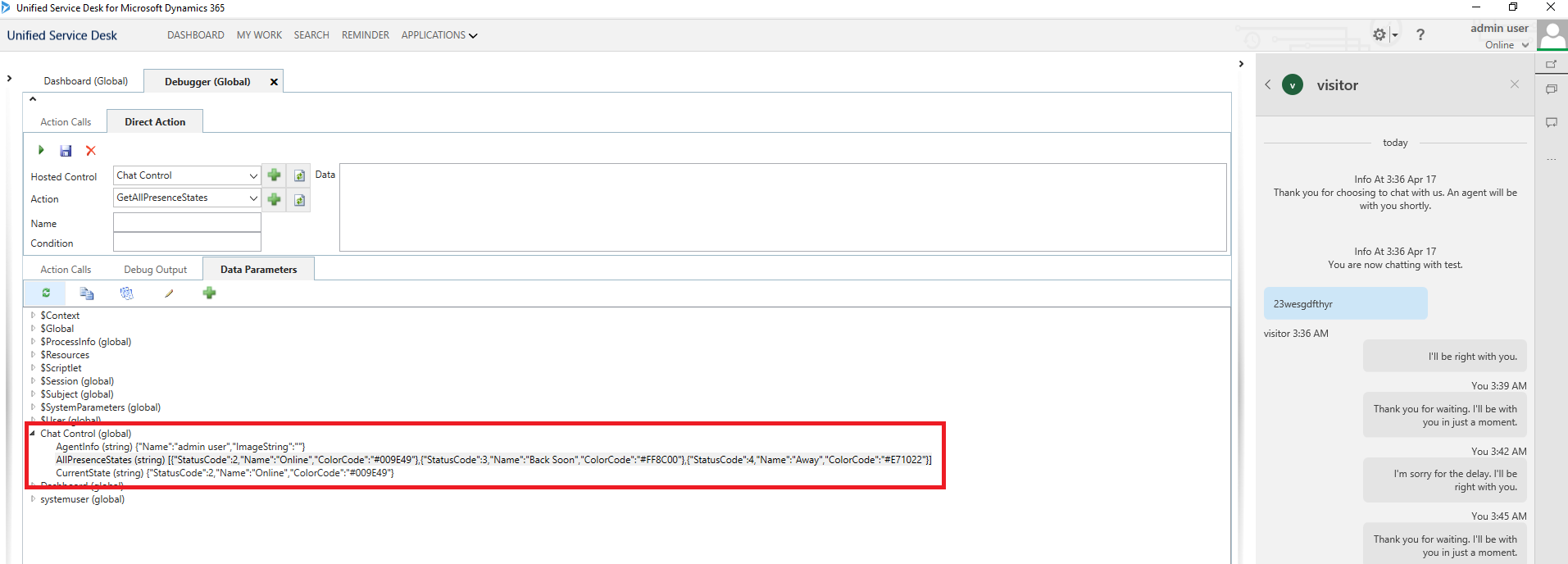Click the third icon in the Data Parameters toolbar
This screenshot has width=1568, height=564.
tap(127, 293)
